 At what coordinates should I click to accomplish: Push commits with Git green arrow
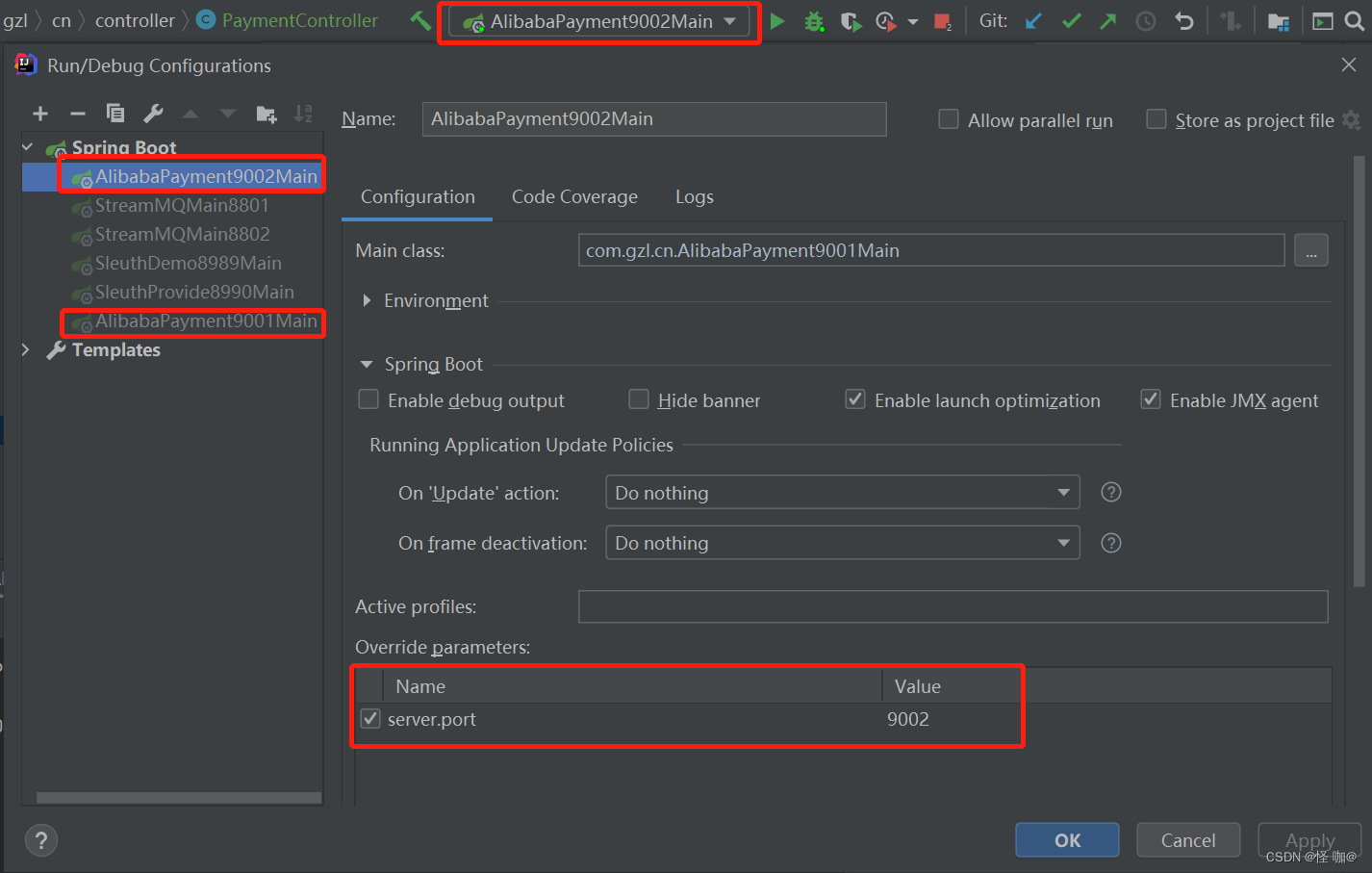coord(1108,21)
